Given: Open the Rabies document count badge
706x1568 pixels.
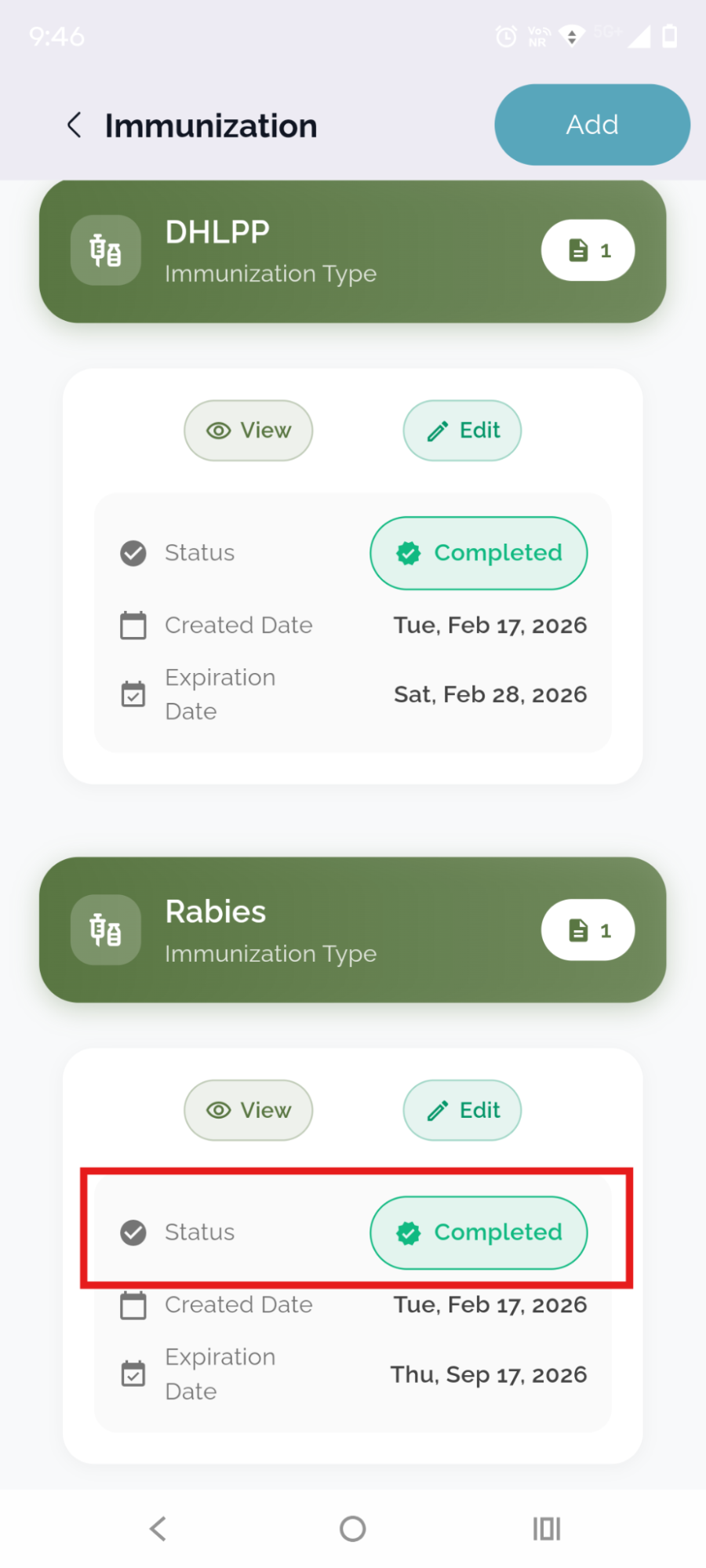Looking at the screenshot, I should tap(588, 930).
